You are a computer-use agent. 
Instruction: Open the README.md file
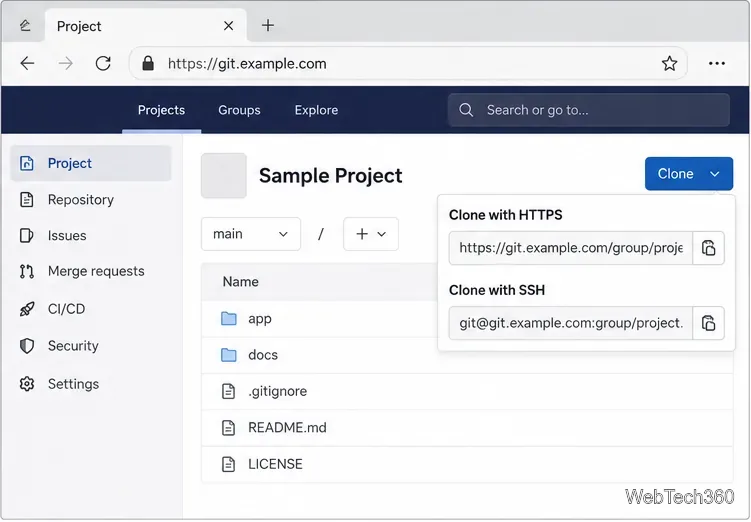click(x=287, y=428)
